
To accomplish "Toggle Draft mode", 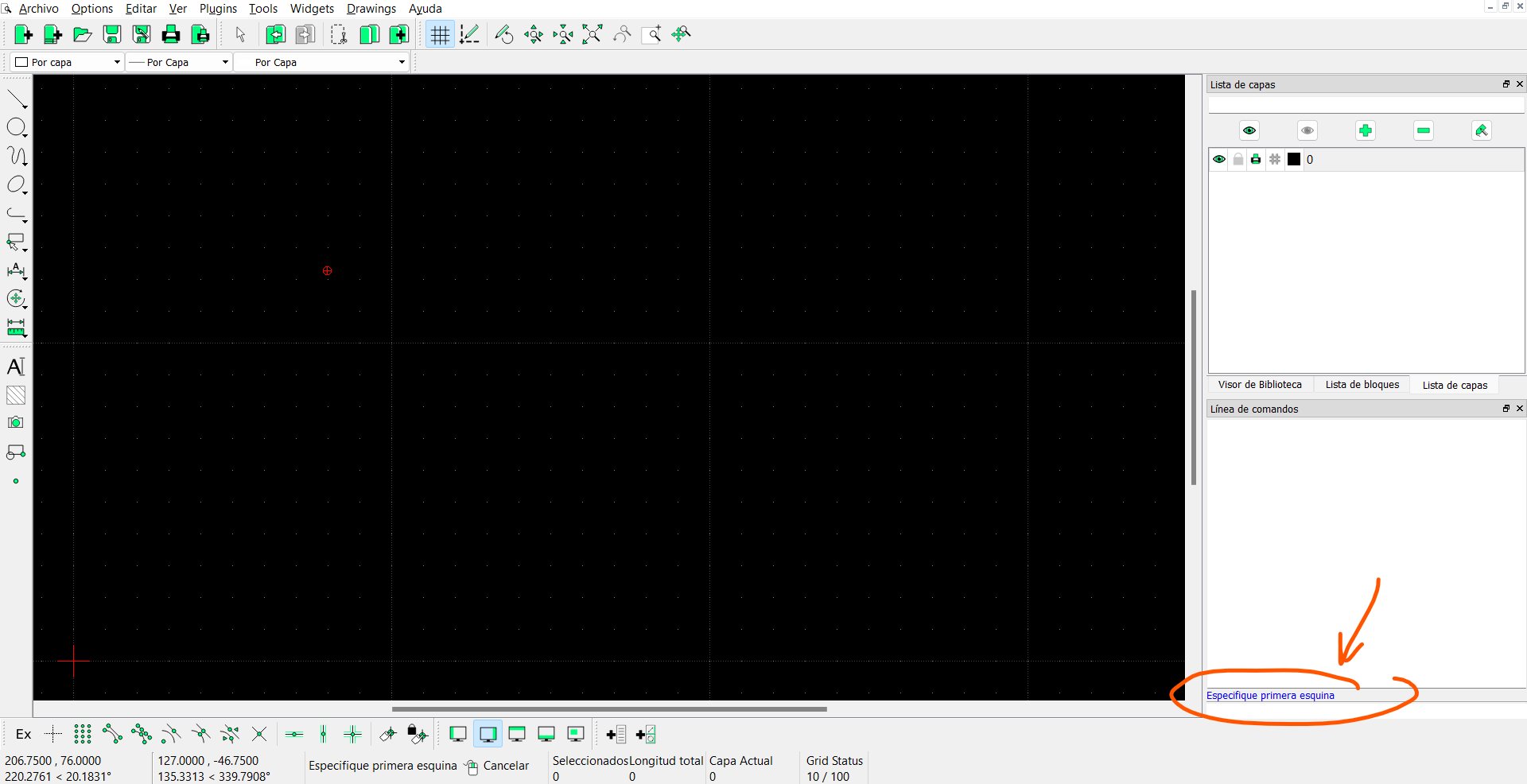I will 469,34.
